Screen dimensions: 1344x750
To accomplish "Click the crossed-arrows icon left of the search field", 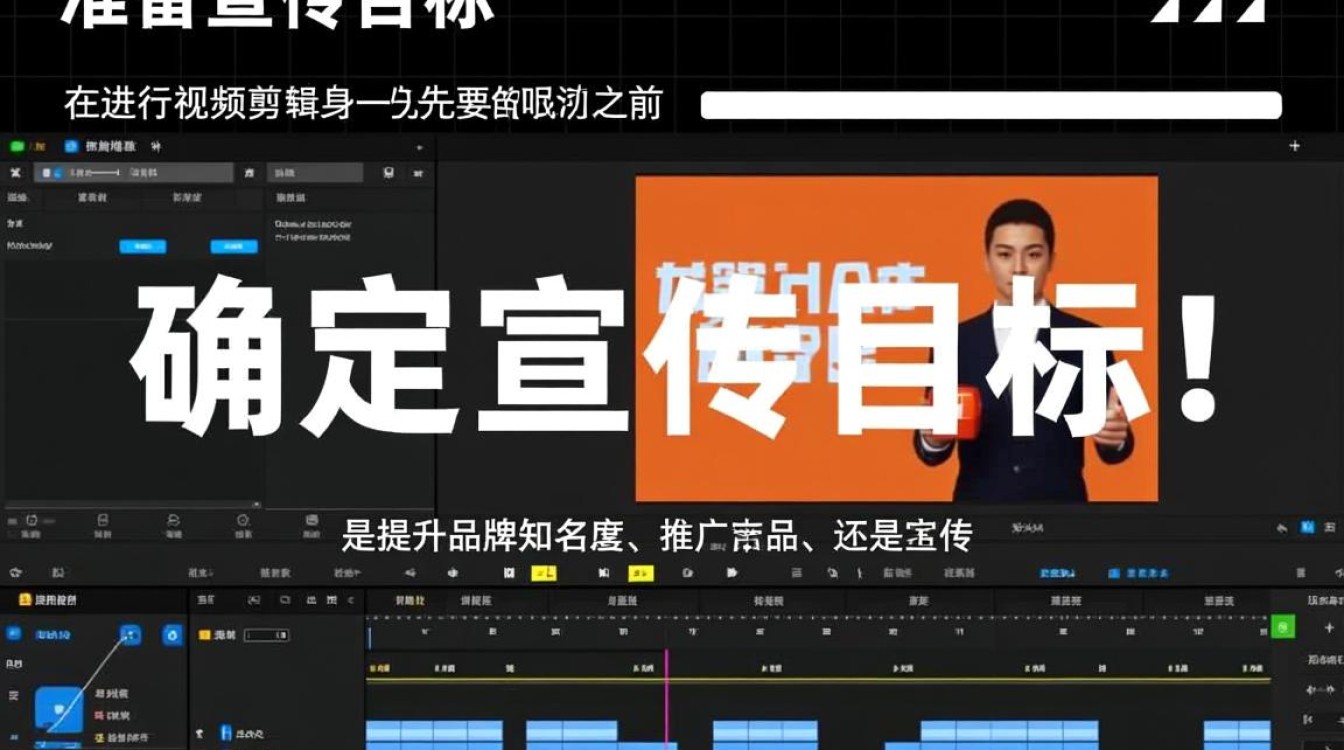I will click(x=15, y=173).
